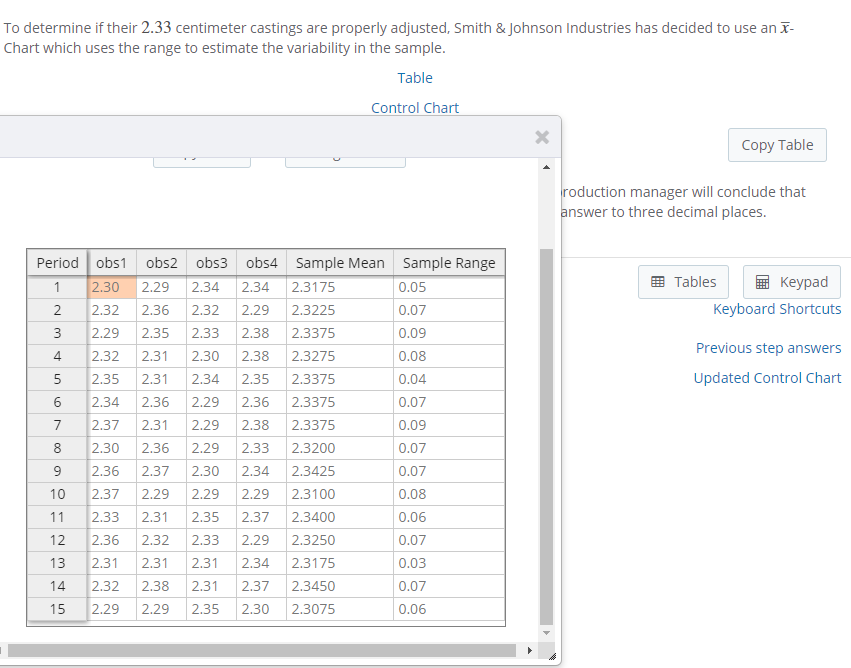Click sample mean 2.3450 in period 14
This screenshot has width=851, height=668.
click(340, 586)
